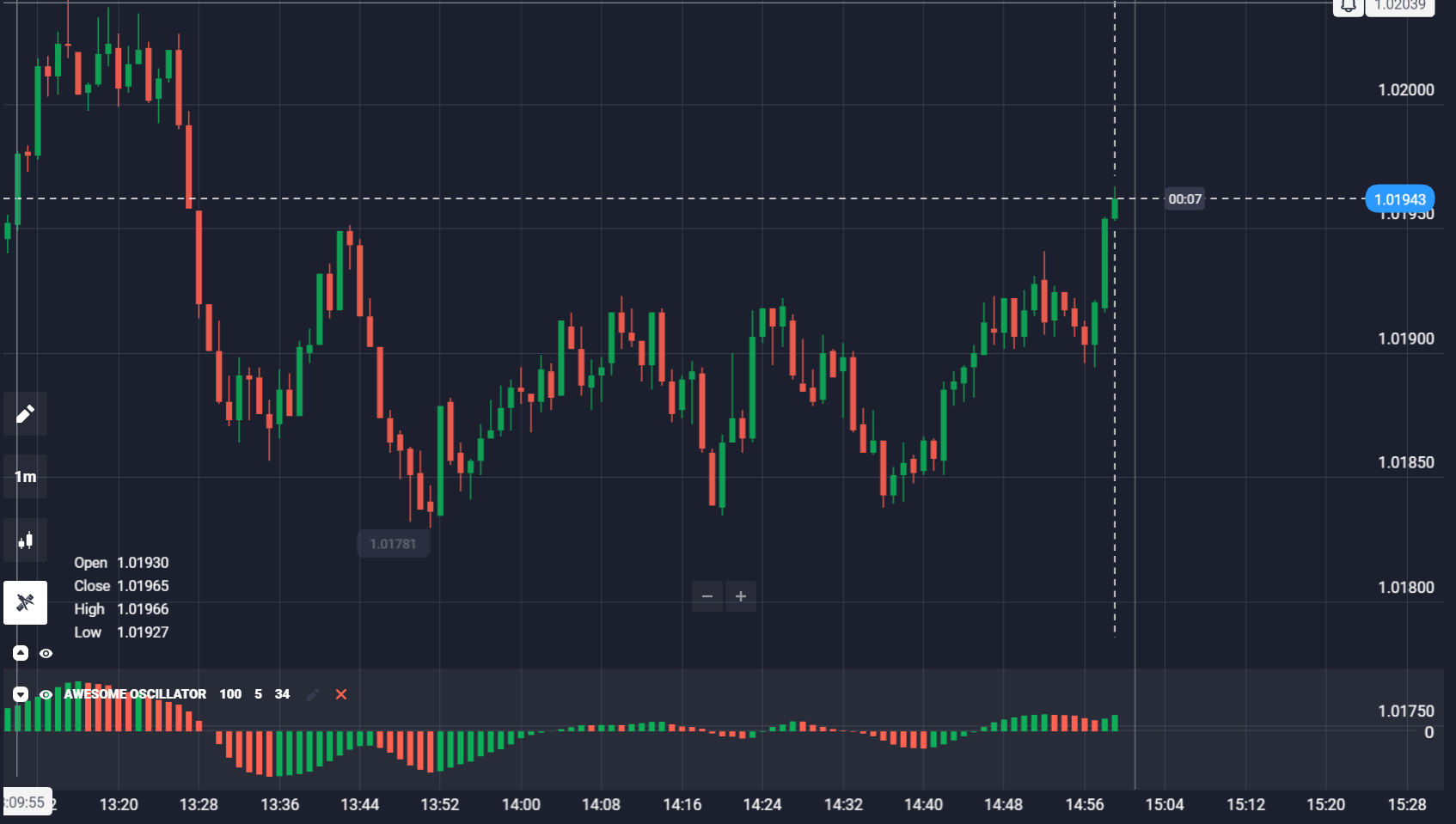Open the 1m timeframe selector
Screen dimensions: 1456x824
point(25,477)
